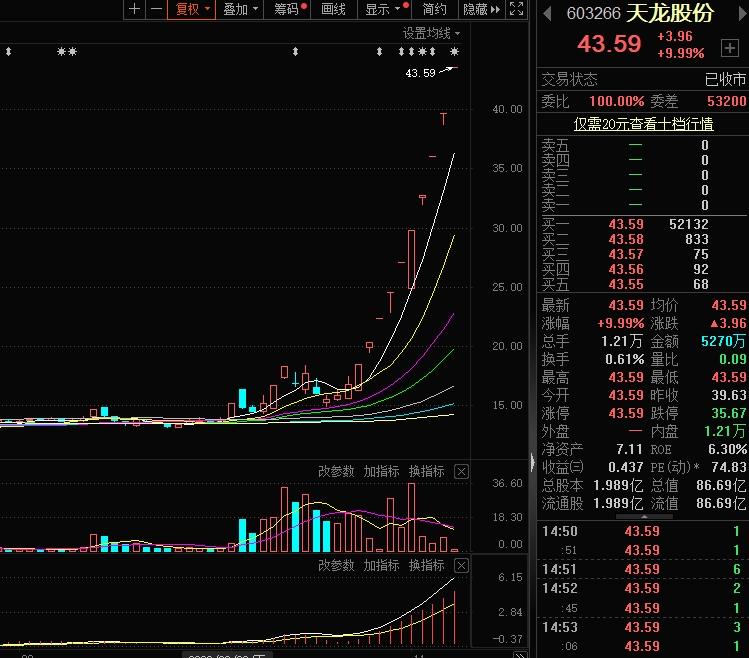This screenshot has width=749, height=658.
Task: Close the lower MACD indicator panel
Action: pos(461,566)
